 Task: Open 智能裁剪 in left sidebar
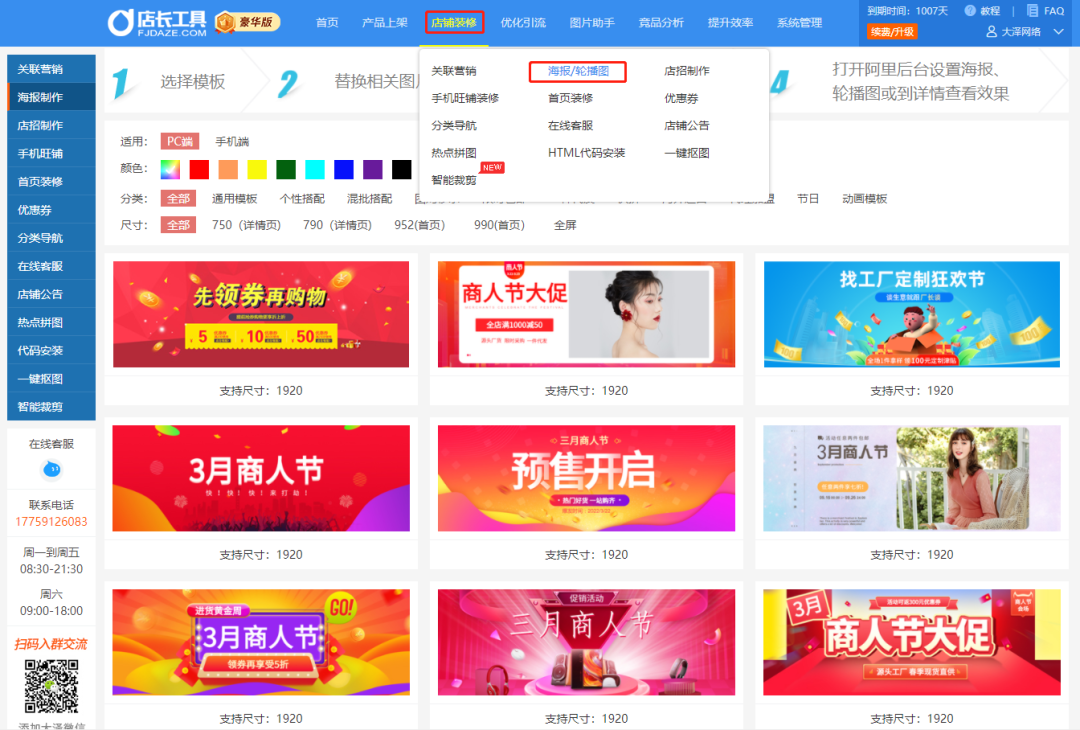click(51, 407)
